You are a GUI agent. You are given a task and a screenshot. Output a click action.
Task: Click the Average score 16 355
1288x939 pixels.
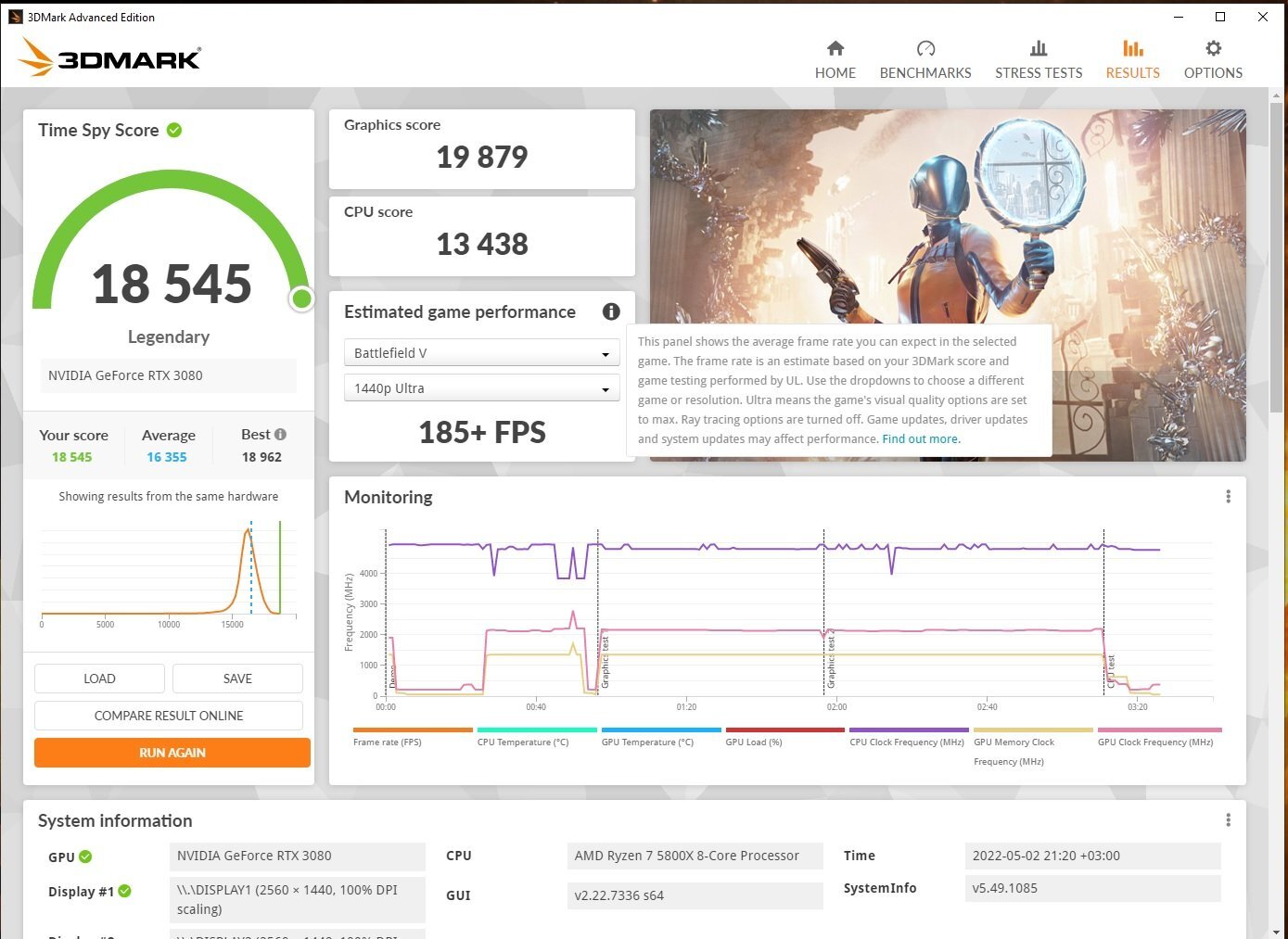coord(167,457)
